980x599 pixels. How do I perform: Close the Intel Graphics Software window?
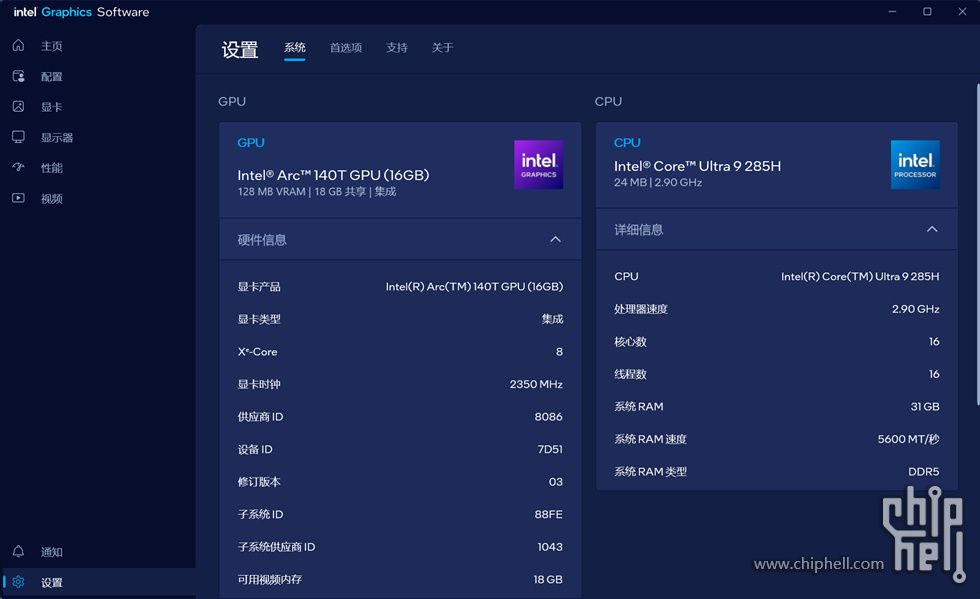tap(962, 11)
